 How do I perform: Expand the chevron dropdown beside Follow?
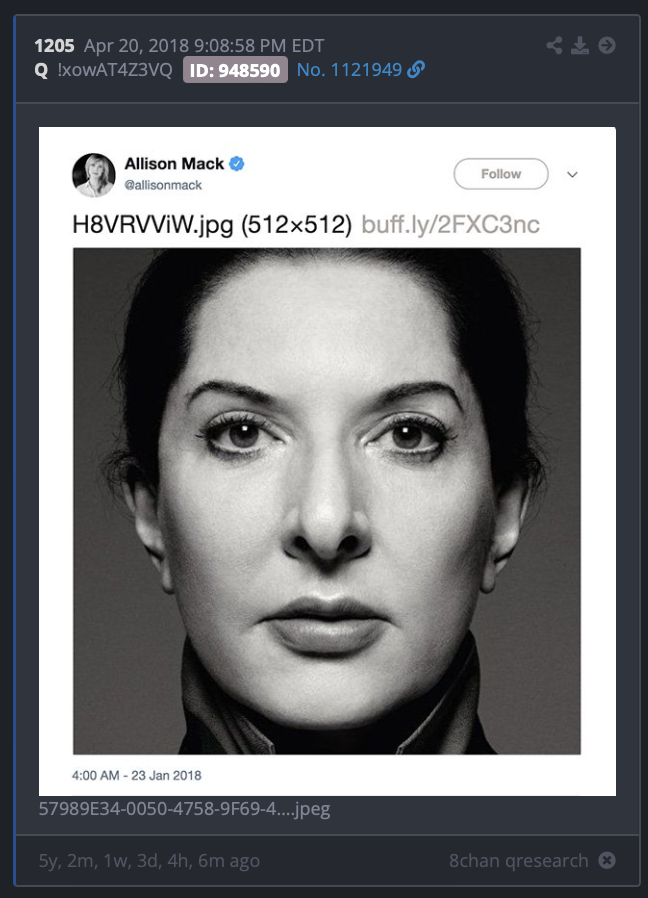(x=572, y=174)
